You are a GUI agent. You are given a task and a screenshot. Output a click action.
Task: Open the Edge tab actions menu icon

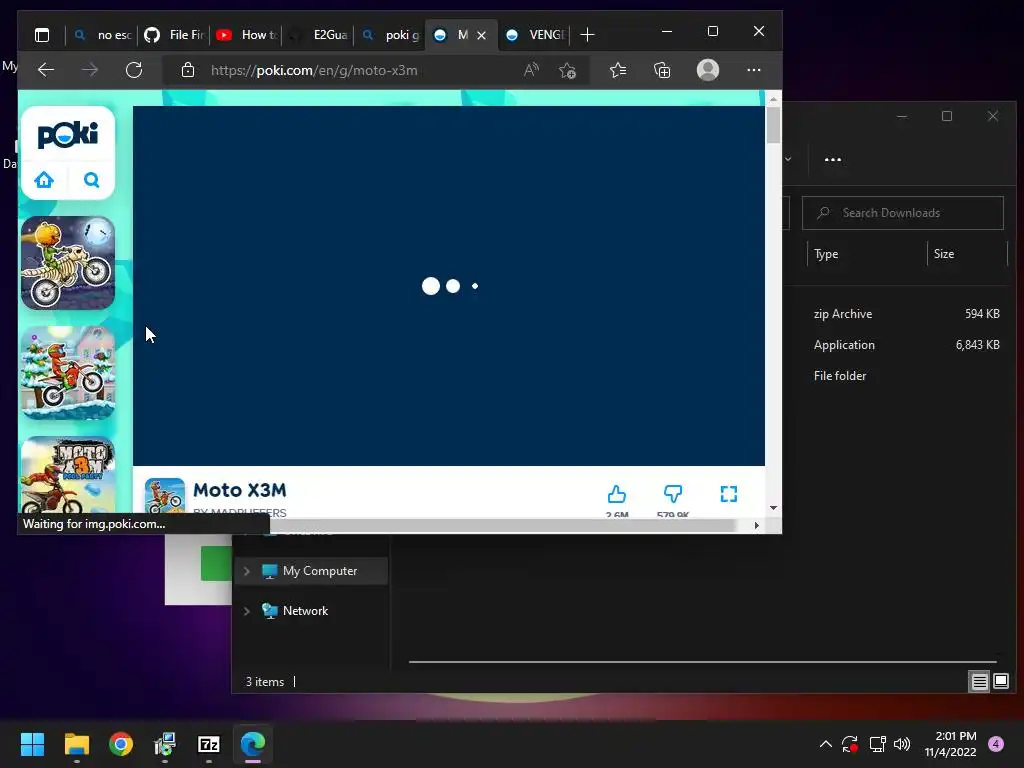point(42,35)
